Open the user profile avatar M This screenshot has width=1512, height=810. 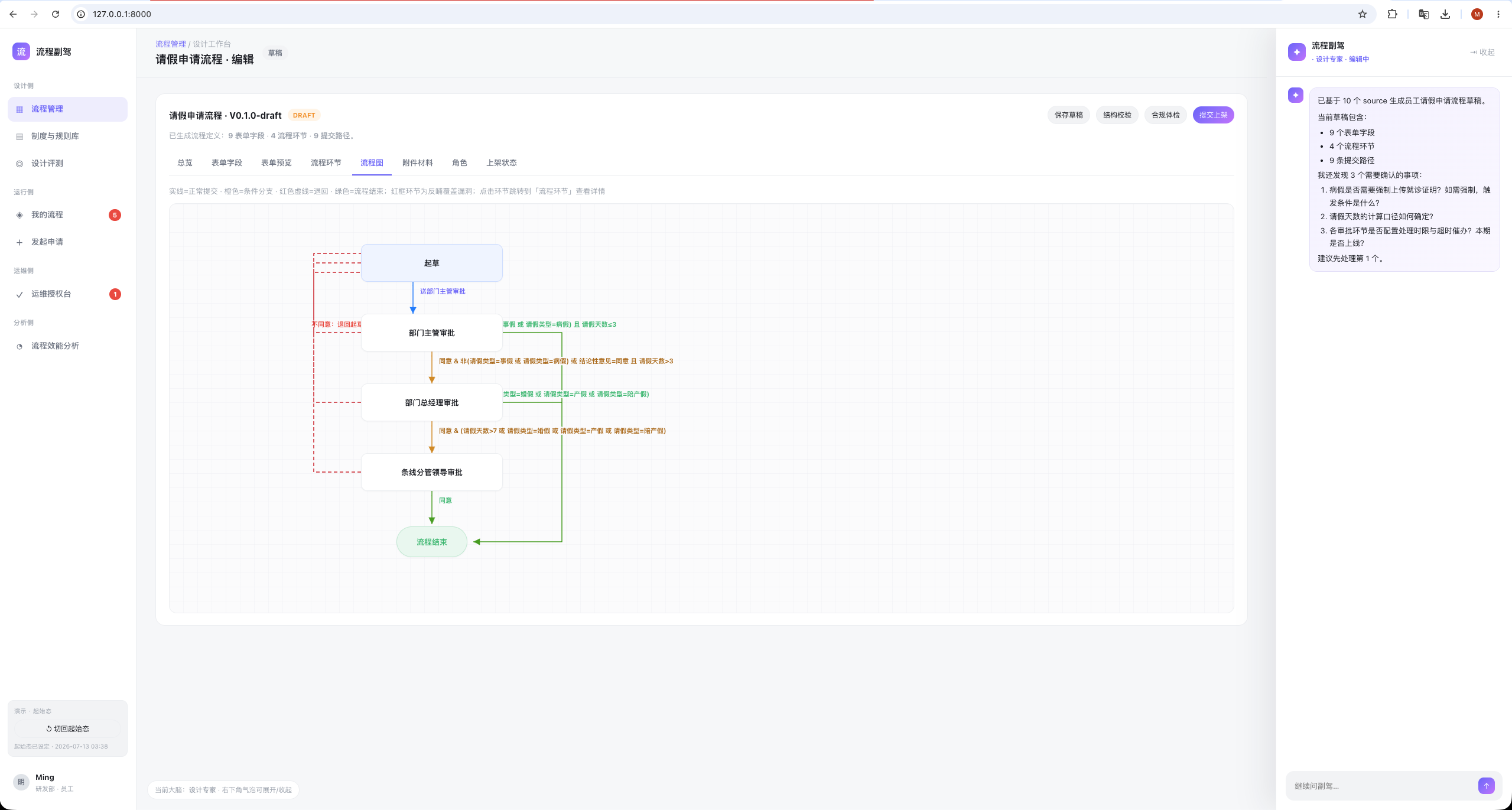tap(1477, 14)
